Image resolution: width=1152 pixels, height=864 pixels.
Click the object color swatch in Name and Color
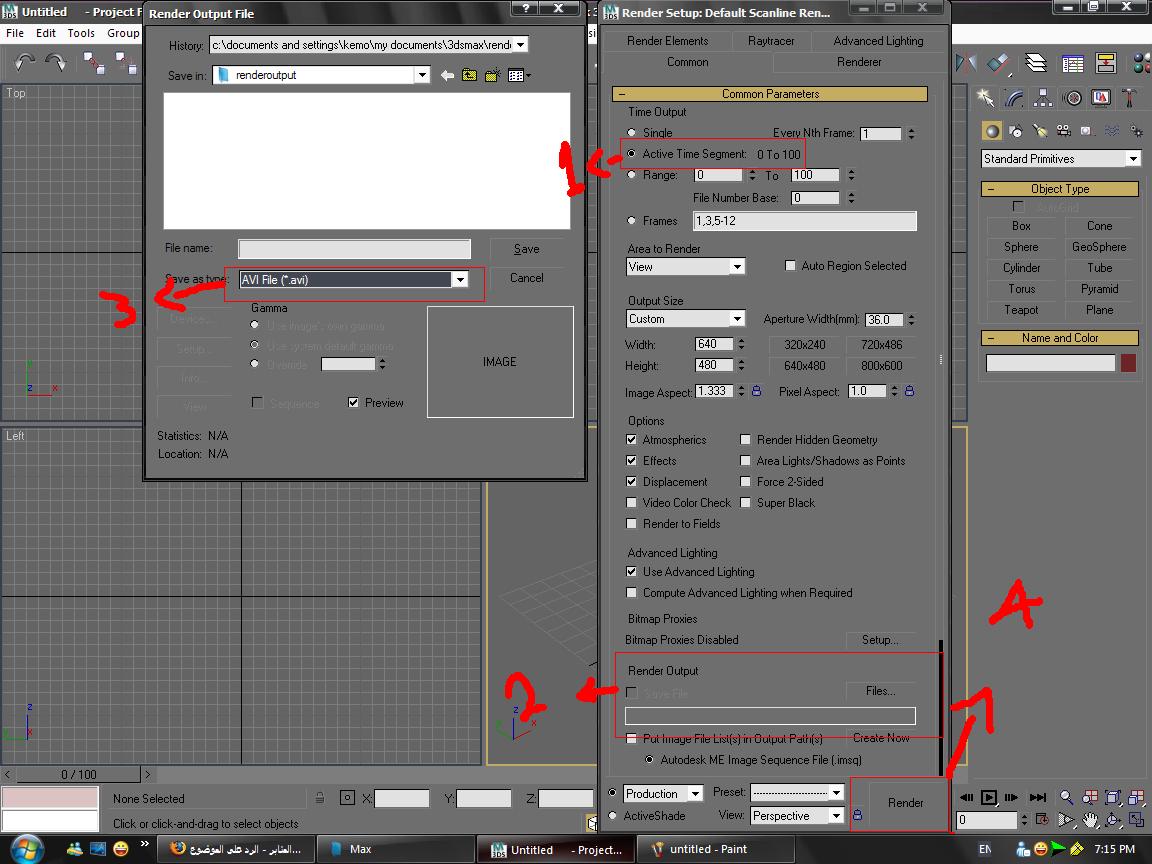[x=1128, y=363]
